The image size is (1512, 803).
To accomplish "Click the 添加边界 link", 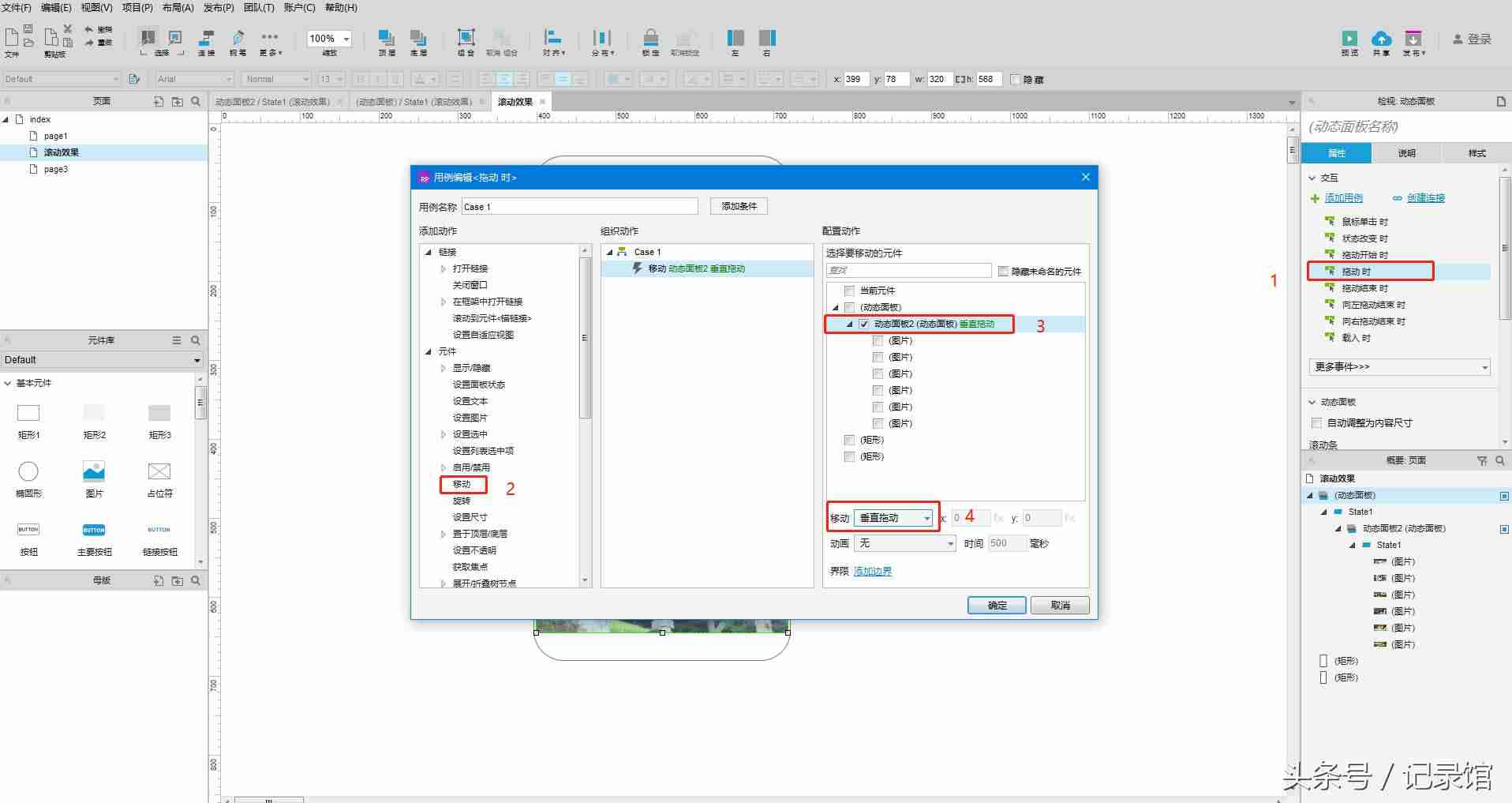I will pos(873,571).
